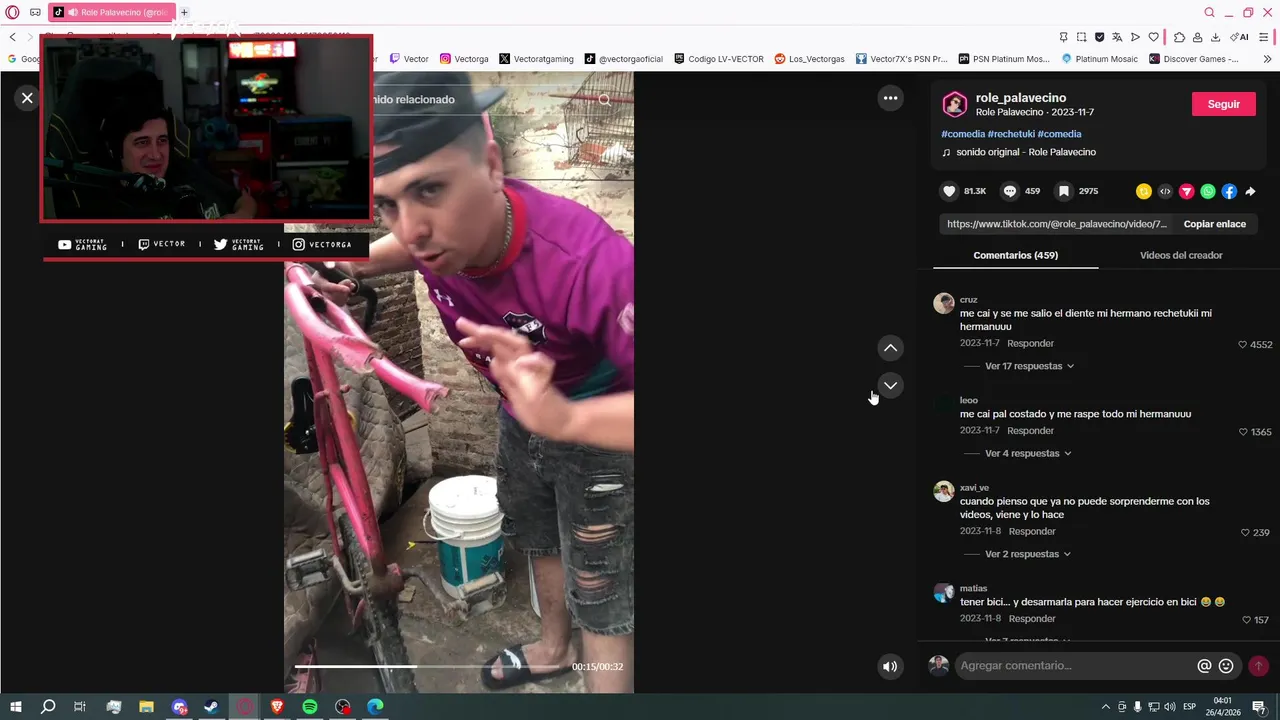Switch to "Videos del creador" tab

pyautogui.click(x=1181, y=255)
